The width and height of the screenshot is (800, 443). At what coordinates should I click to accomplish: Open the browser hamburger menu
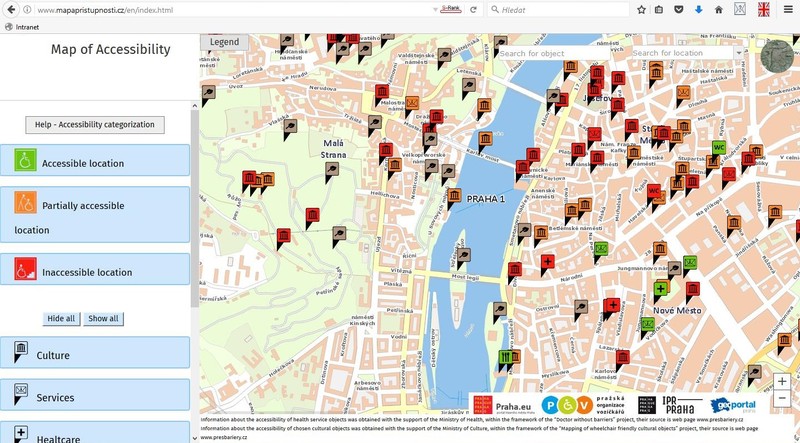click(788, 10)
